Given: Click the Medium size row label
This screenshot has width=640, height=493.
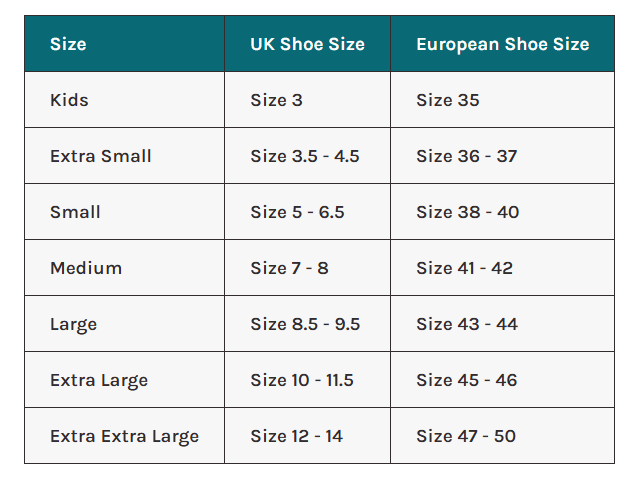Looking at the screenshot, I should tap(86, 268).
